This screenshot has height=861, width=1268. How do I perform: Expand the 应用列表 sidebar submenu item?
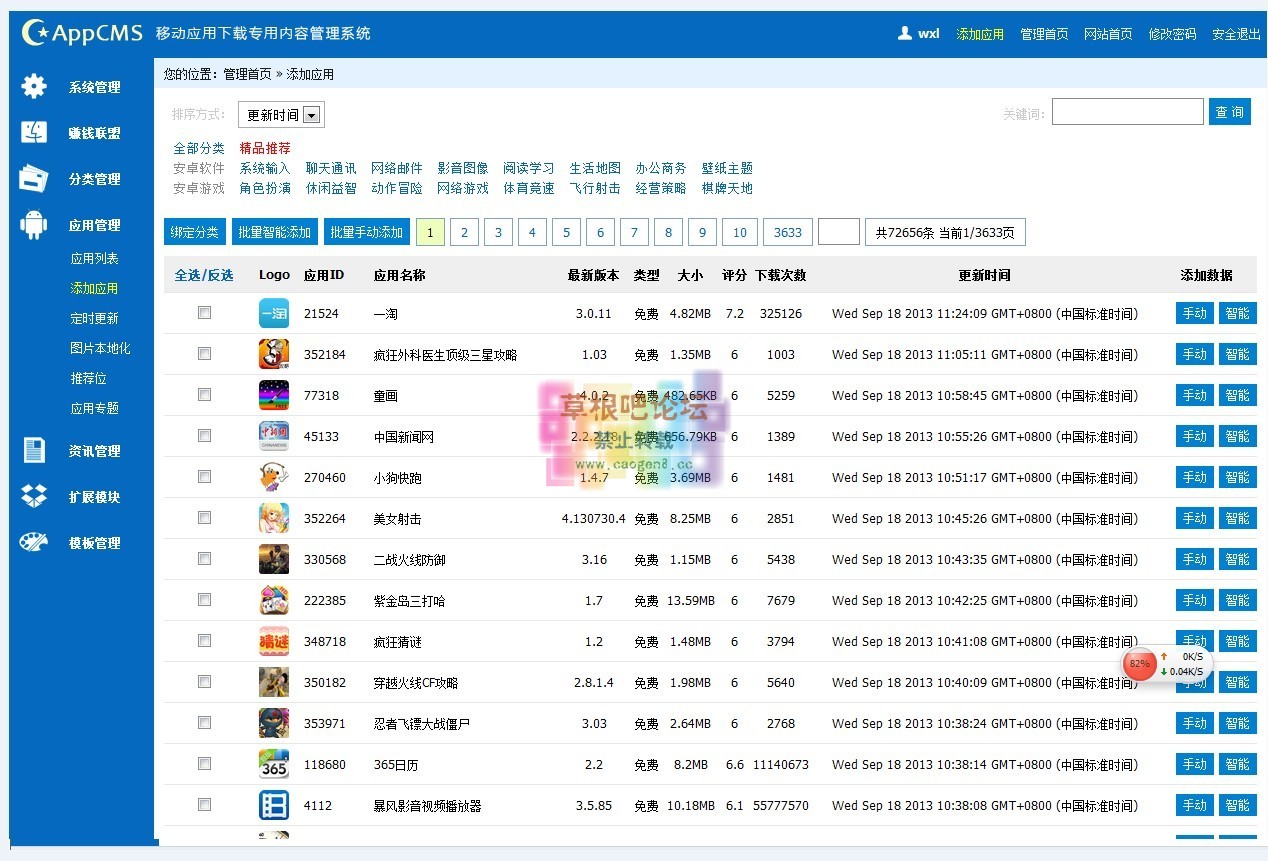coord(94,258)
